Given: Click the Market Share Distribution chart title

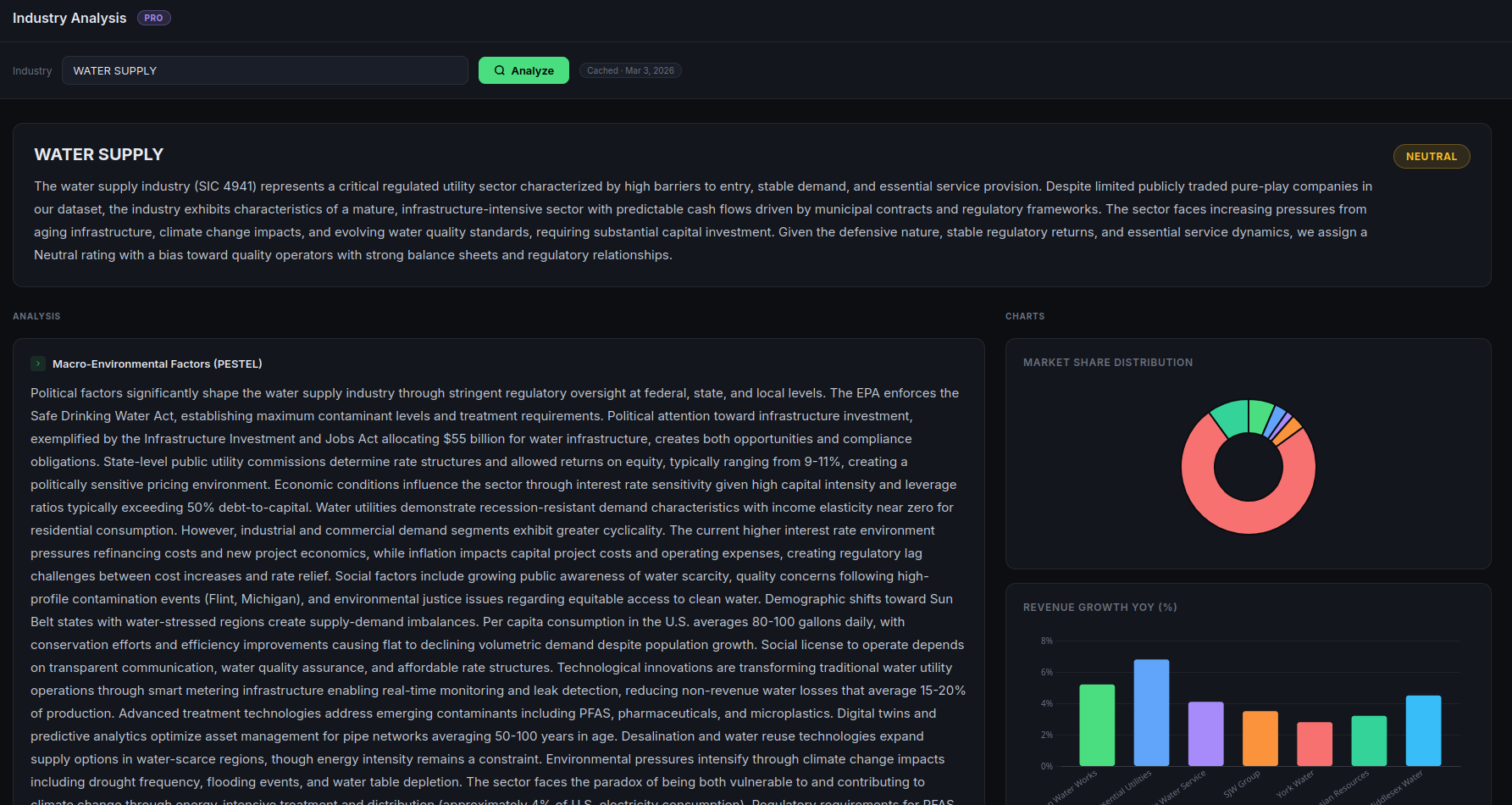Looking at the screenshot, I should 1107,363.
